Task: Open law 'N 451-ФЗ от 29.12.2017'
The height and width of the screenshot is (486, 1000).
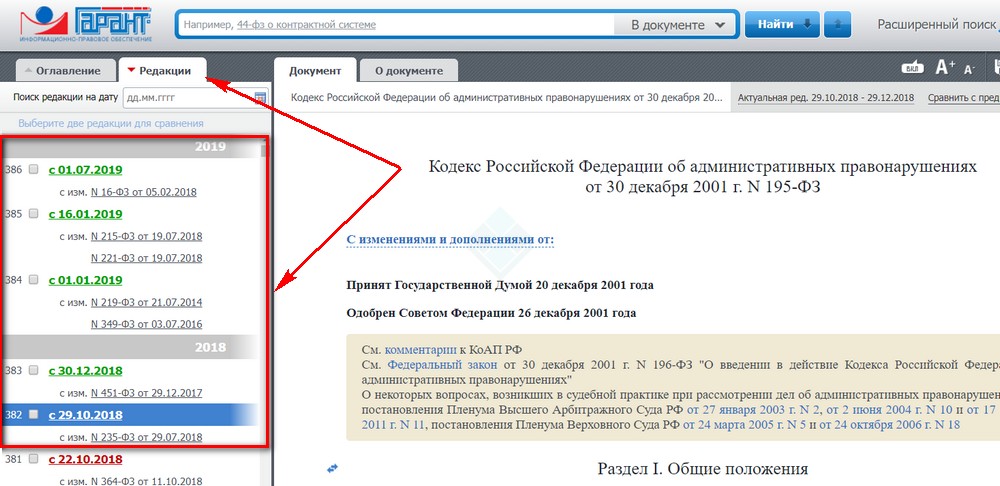Action: tap(147, 393)
